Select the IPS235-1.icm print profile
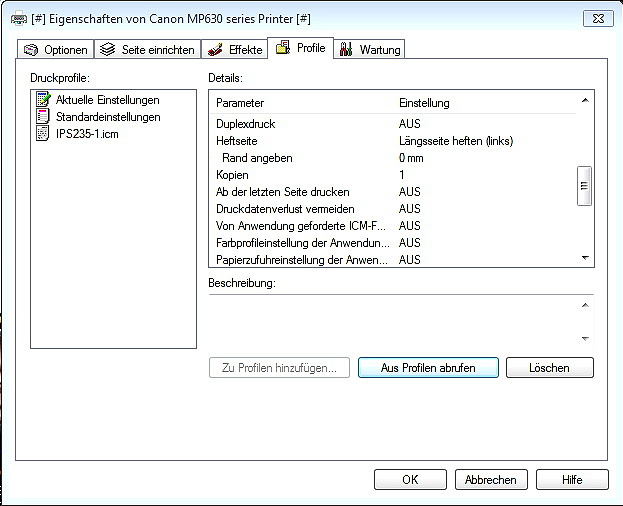 tap(77, 134)
